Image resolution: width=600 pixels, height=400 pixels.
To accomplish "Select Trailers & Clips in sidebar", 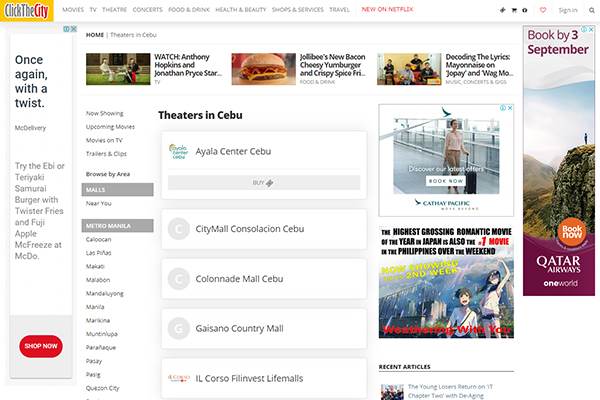I will [x=106, y=154].
